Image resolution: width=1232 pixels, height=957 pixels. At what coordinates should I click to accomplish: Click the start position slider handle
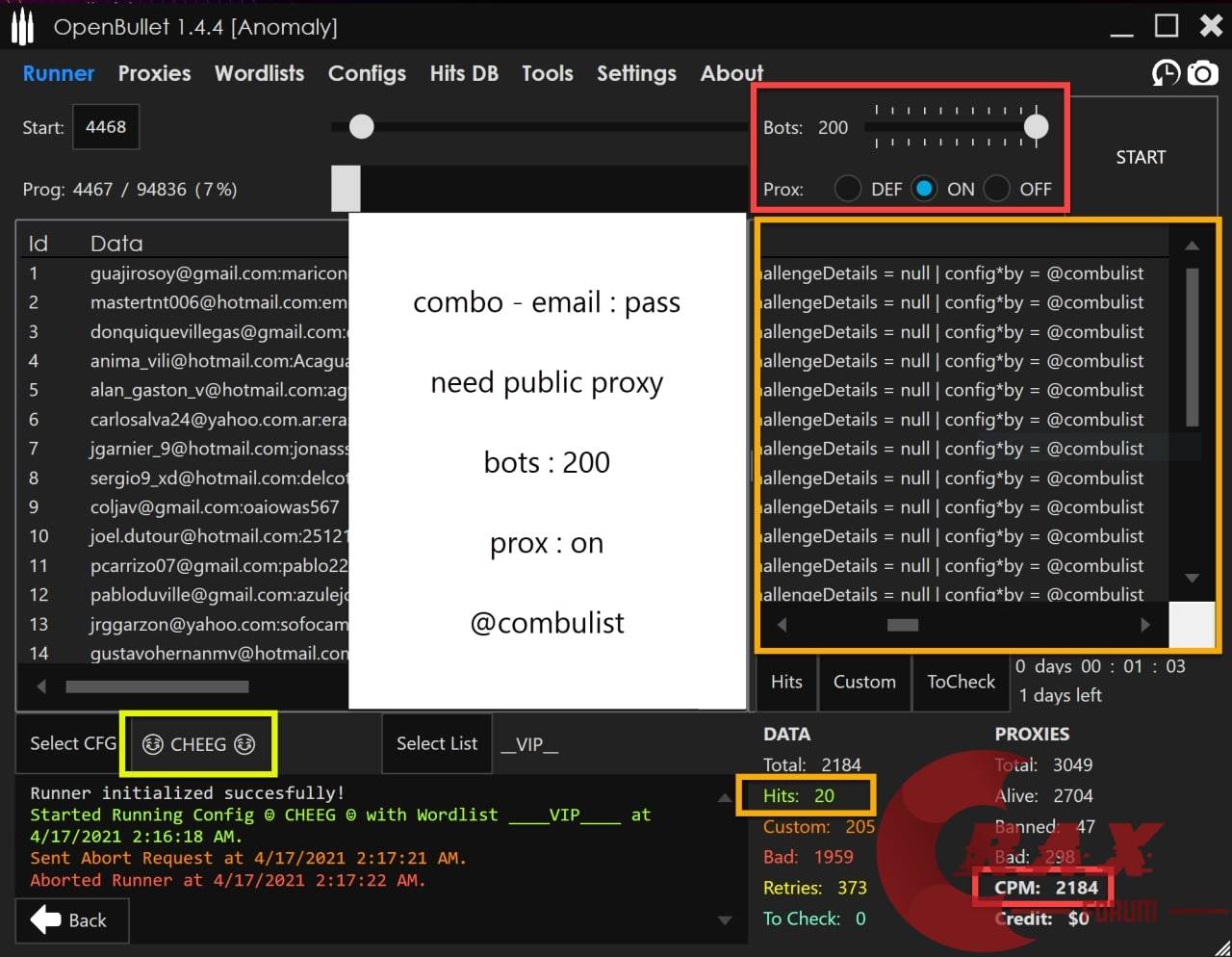click(361, 126)
